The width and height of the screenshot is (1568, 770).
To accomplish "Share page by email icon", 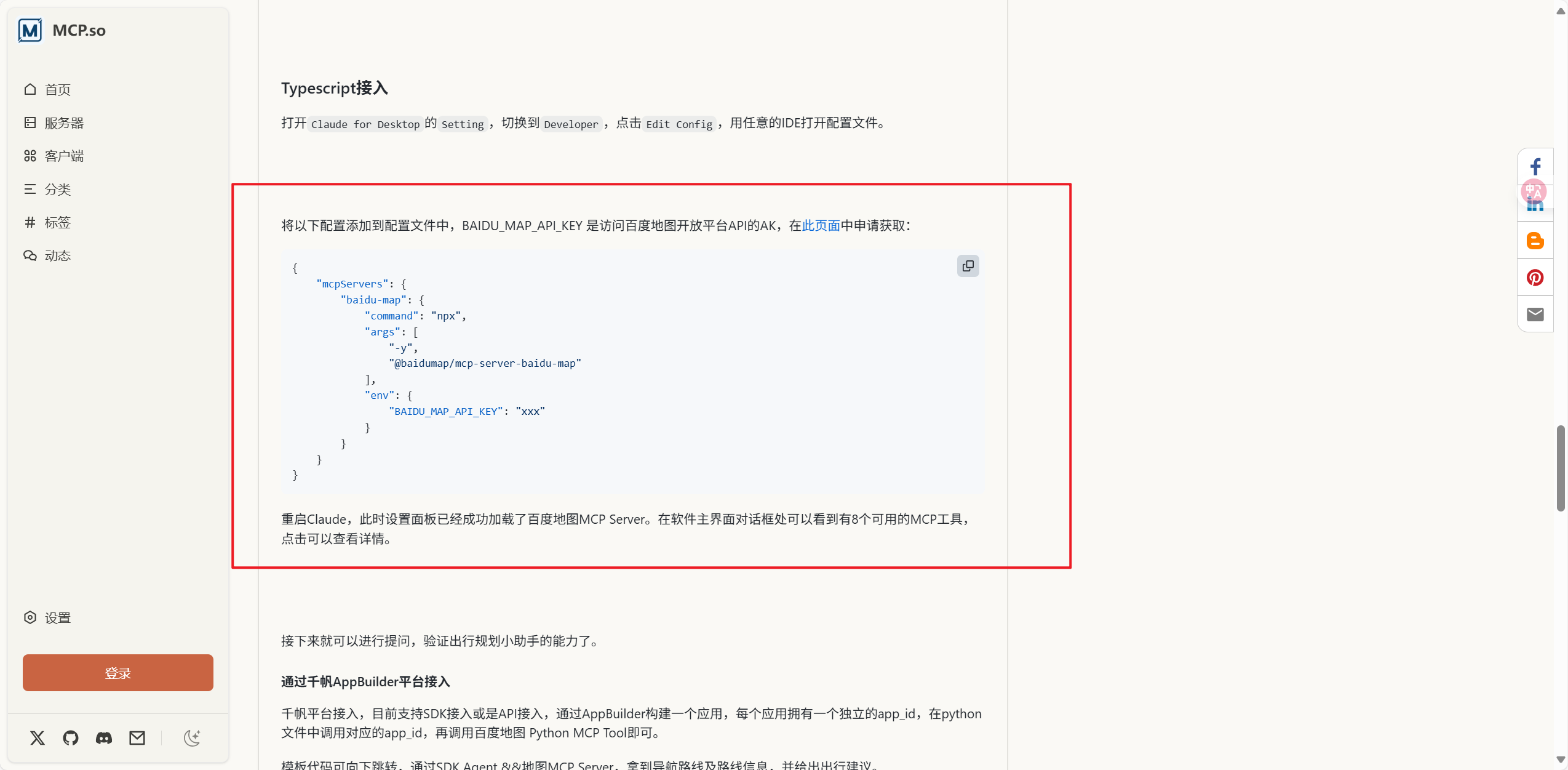I will [x=1535, y=315].
